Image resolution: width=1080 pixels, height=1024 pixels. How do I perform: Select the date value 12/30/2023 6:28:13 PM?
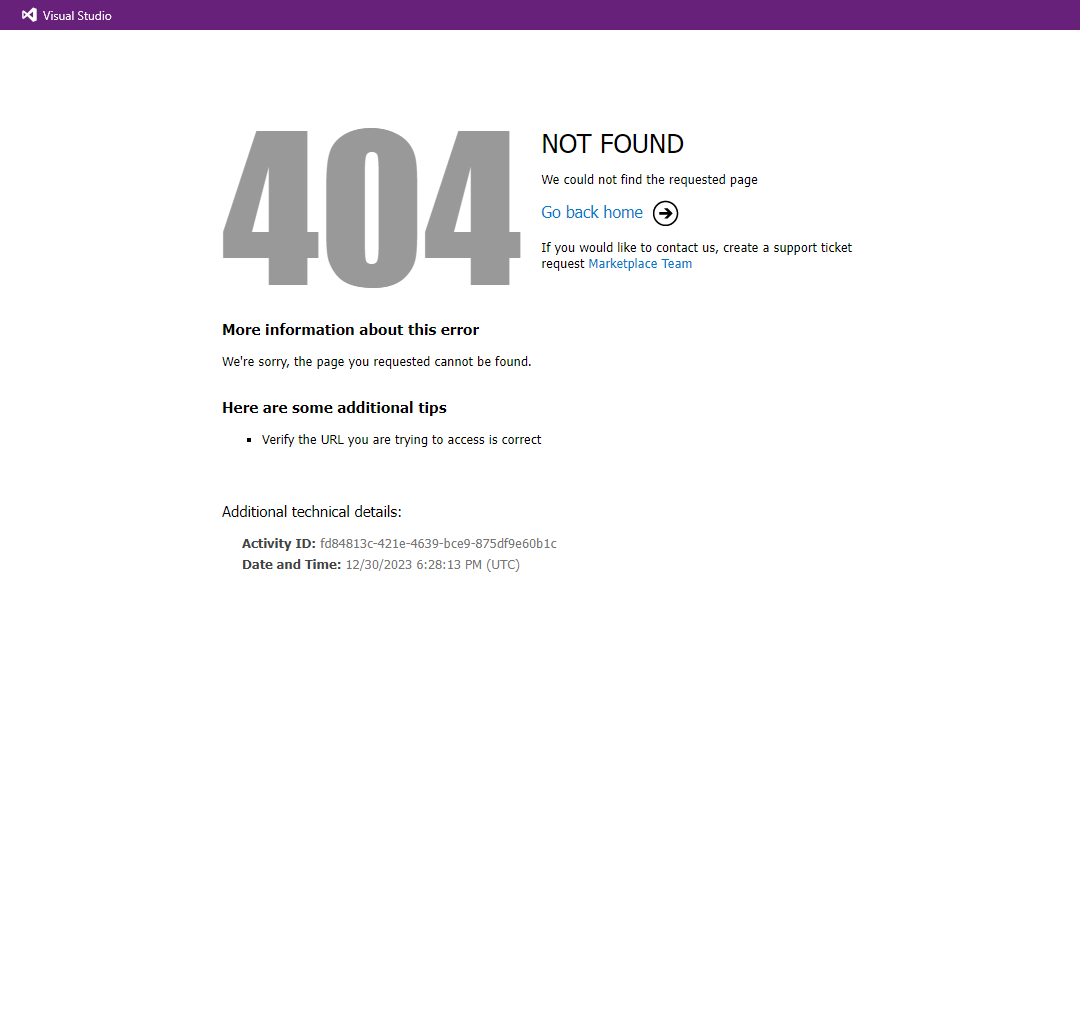[433, 565]
